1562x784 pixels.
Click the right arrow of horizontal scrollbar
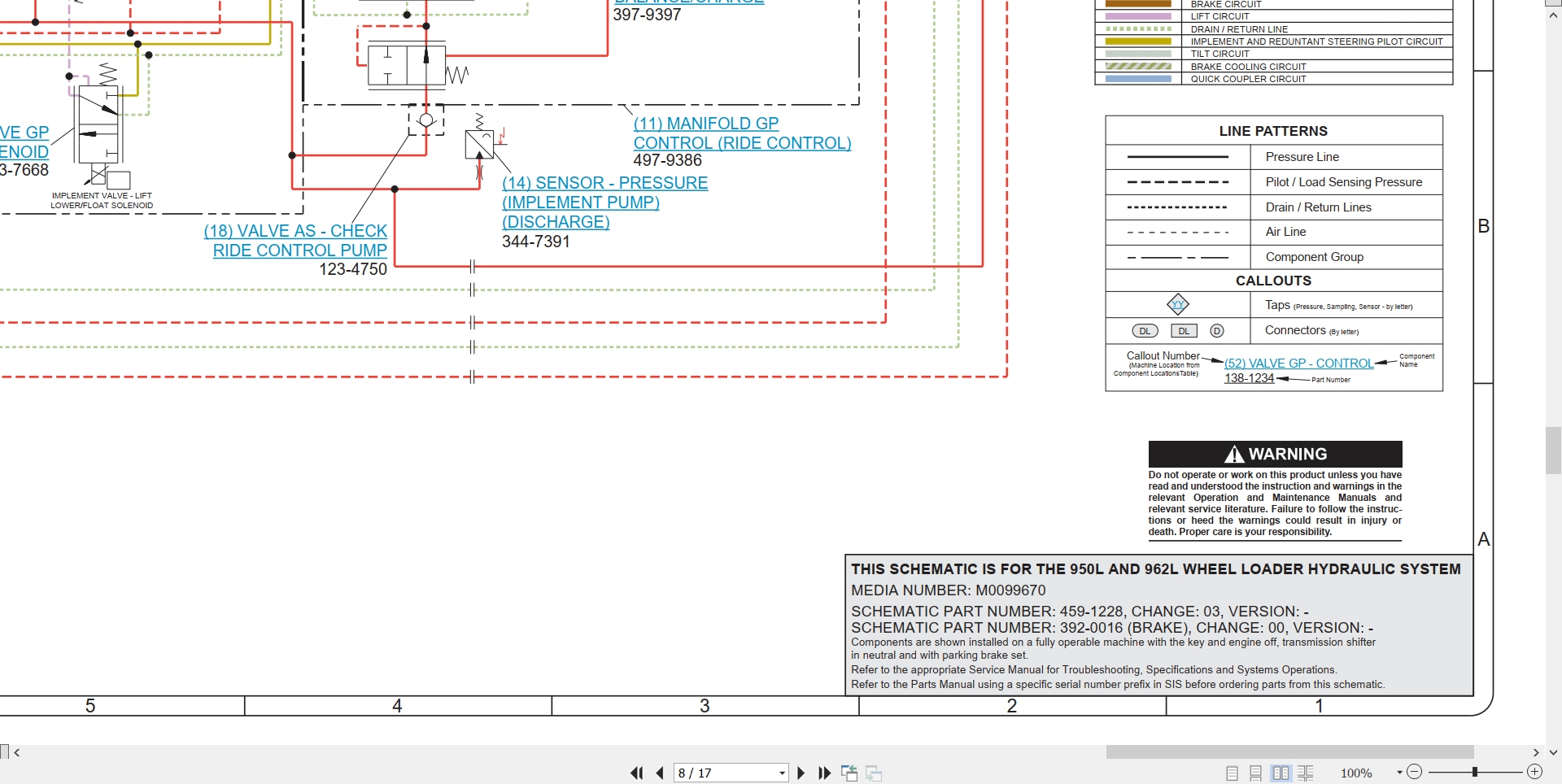tap(1536, 753)
